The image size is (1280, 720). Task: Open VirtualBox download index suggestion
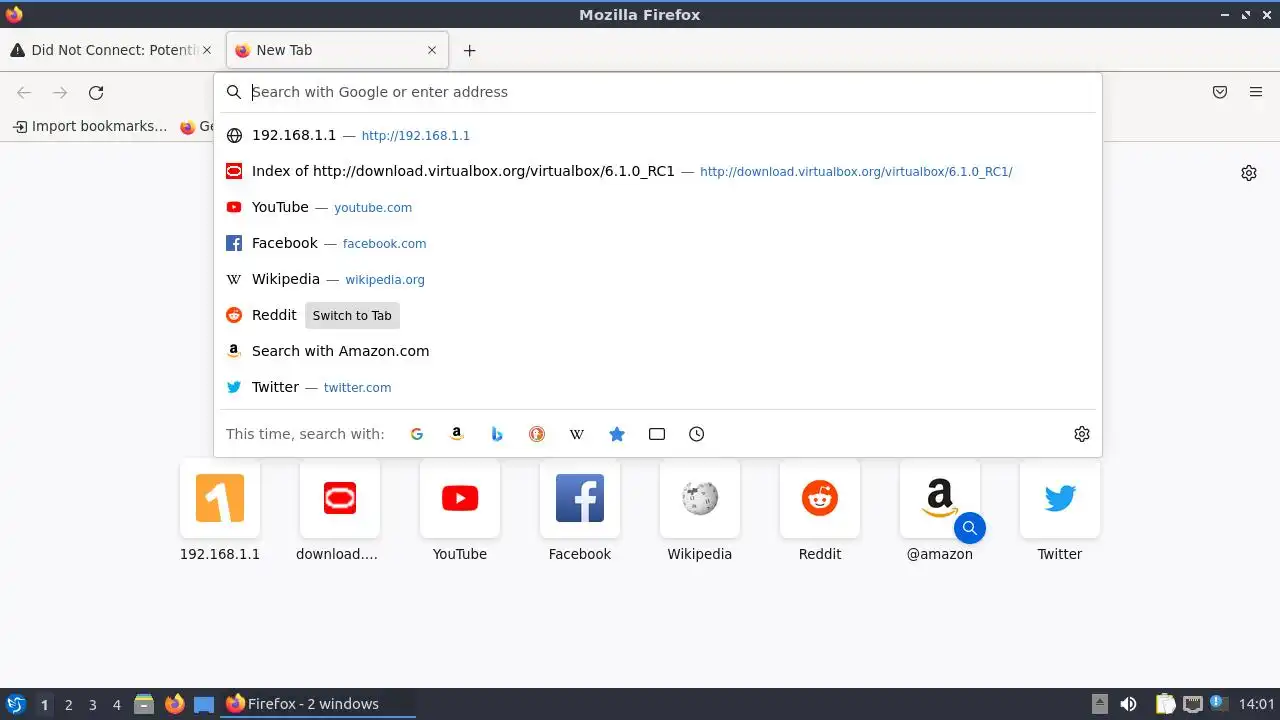coord(658,171)
